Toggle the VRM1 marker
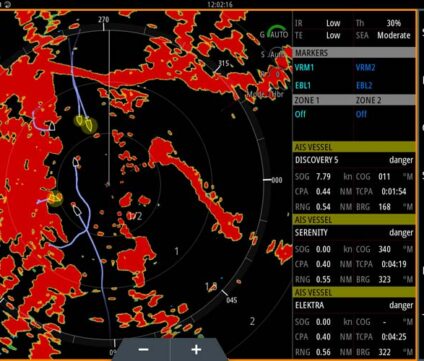Image resolution: width=424 pixels, height=361 pixels. tap(304, 68)
